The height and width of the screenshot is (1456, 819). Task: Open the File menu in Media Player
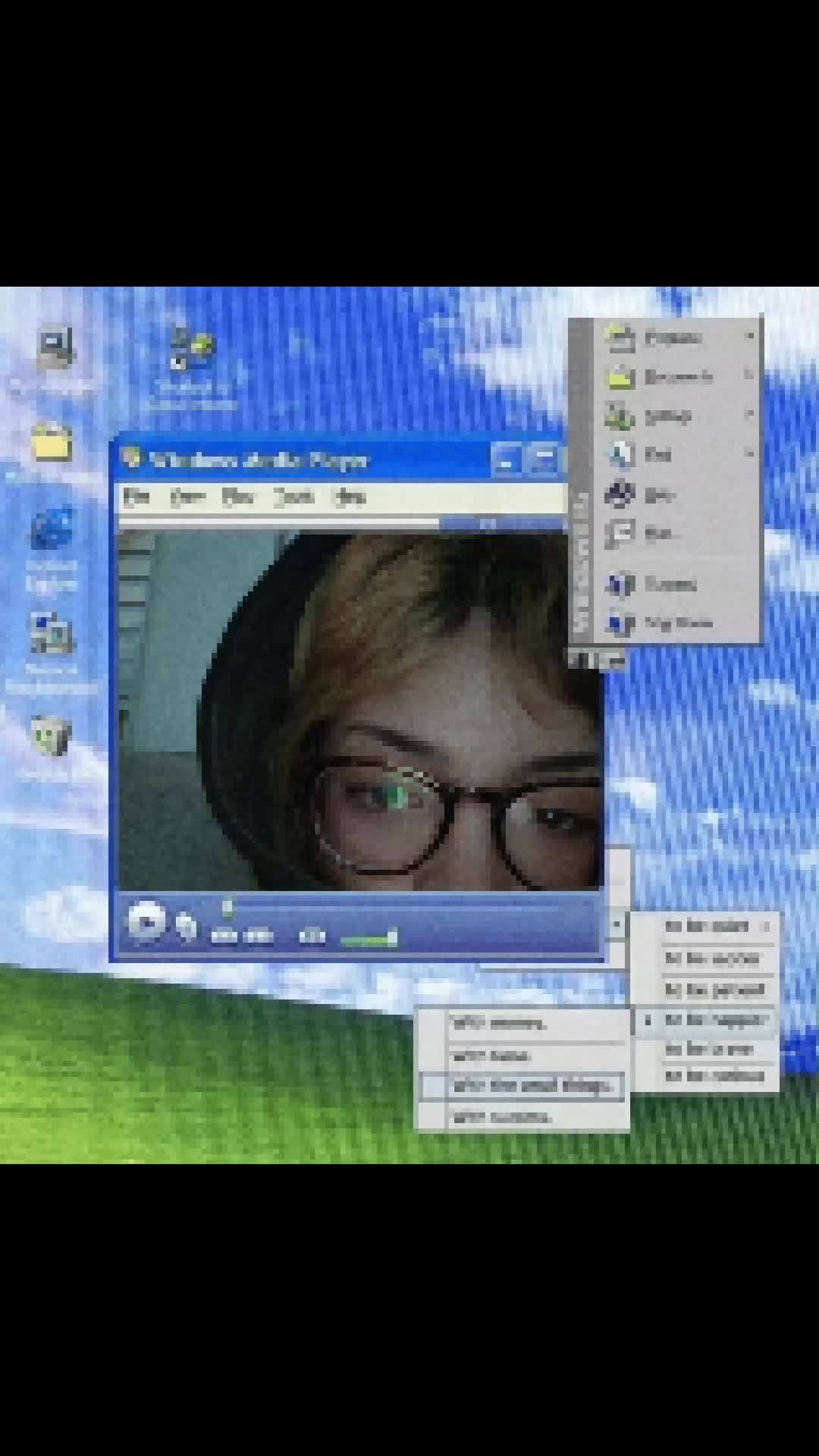coord(136,497)
